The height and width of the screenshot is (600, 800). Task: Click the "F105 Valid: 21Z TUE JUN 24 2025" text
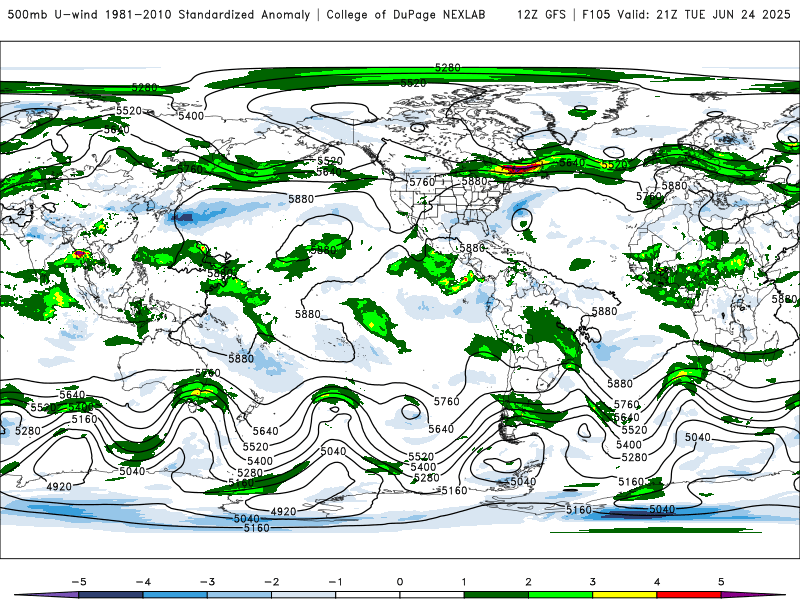tap(686, 15)
